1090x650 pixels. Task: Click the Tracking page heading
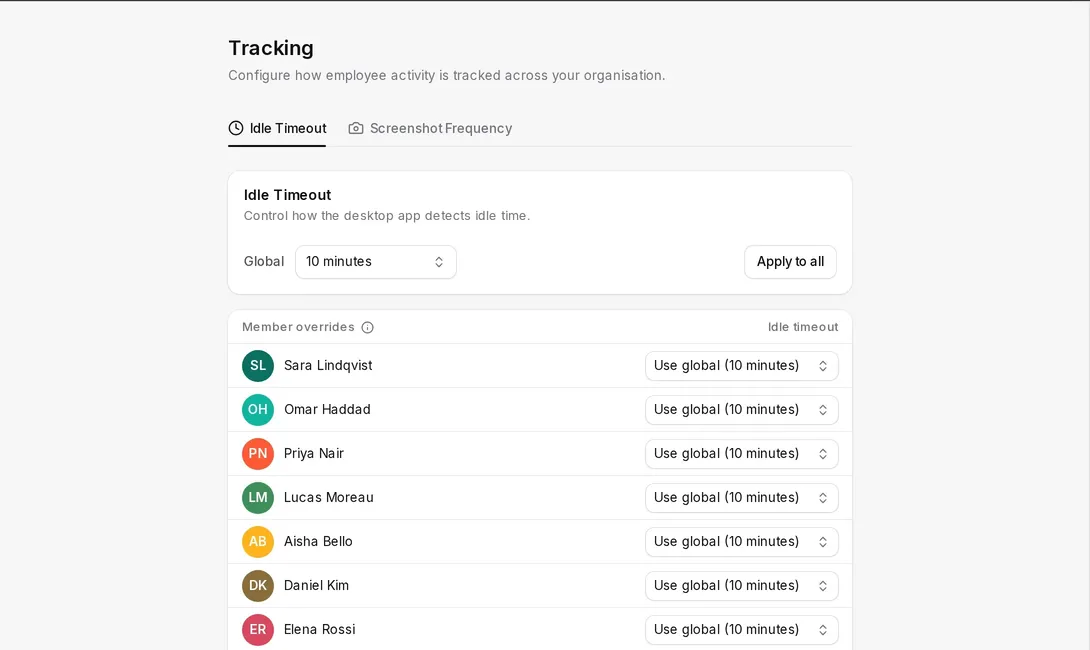[x=271, y=48]
